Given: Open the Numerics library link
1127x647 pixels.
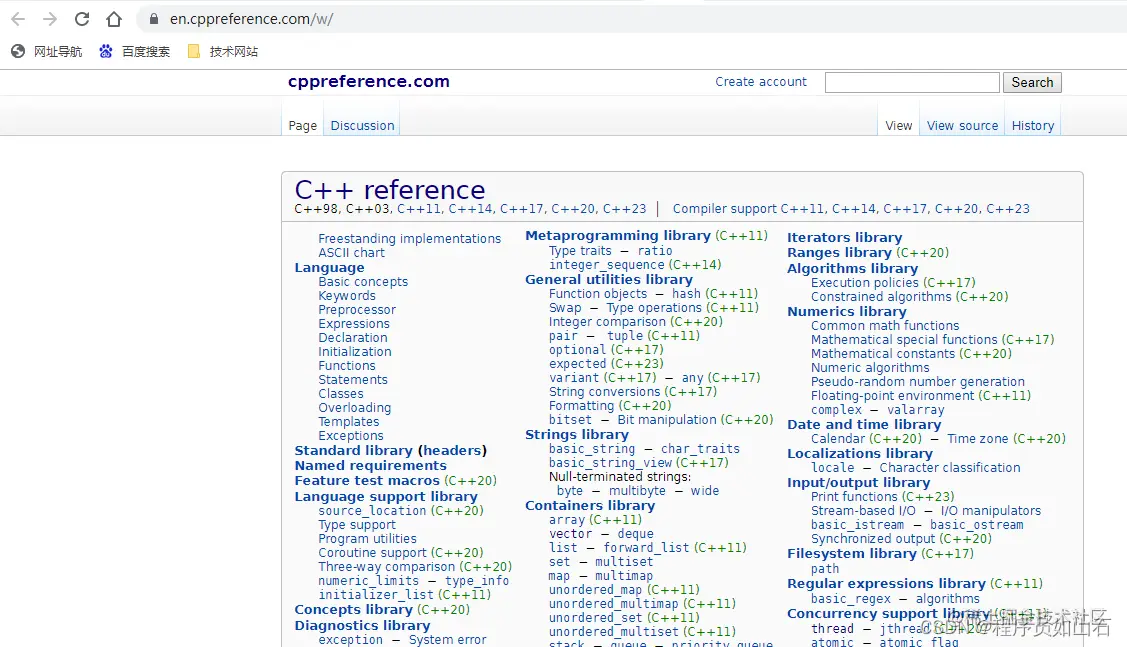Looking at the screenshot, I should pos(847,312).
